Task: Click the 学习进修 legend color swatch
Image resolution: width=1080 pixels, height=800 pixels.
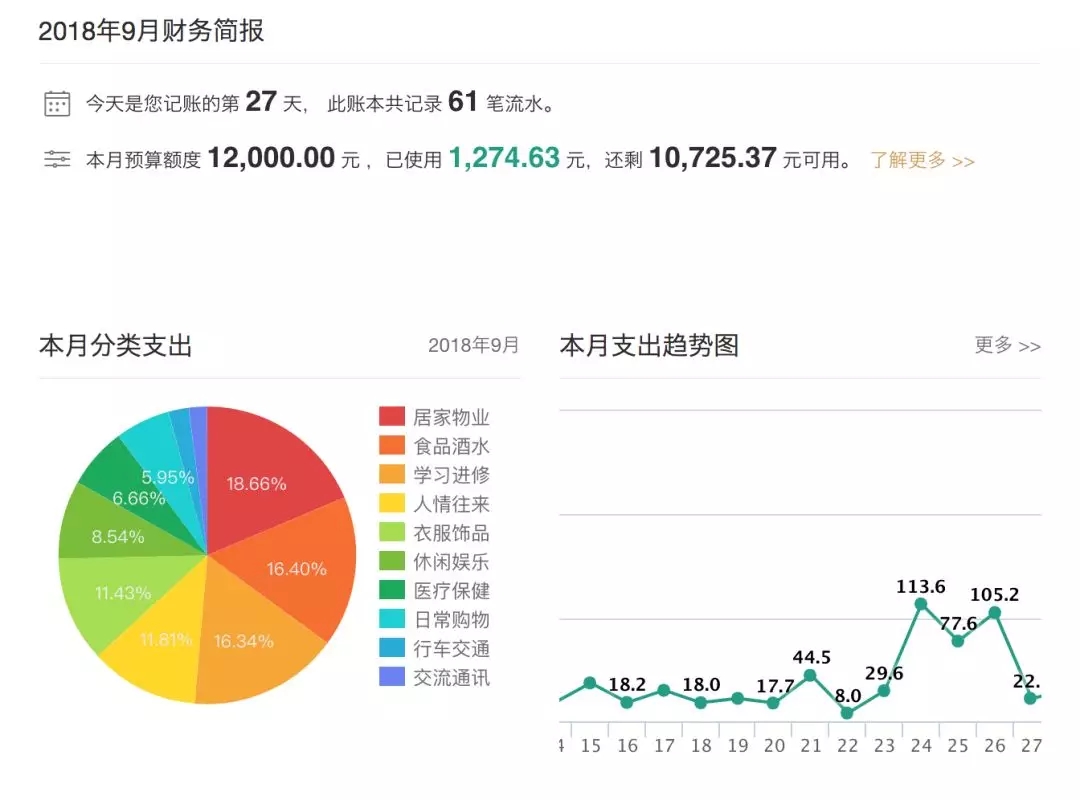Action: [392, 474]
